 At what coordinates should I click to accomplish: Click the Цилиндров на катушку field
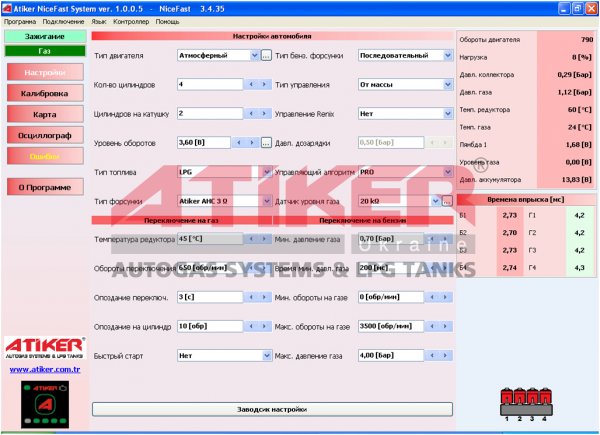[x=210, y=114]
